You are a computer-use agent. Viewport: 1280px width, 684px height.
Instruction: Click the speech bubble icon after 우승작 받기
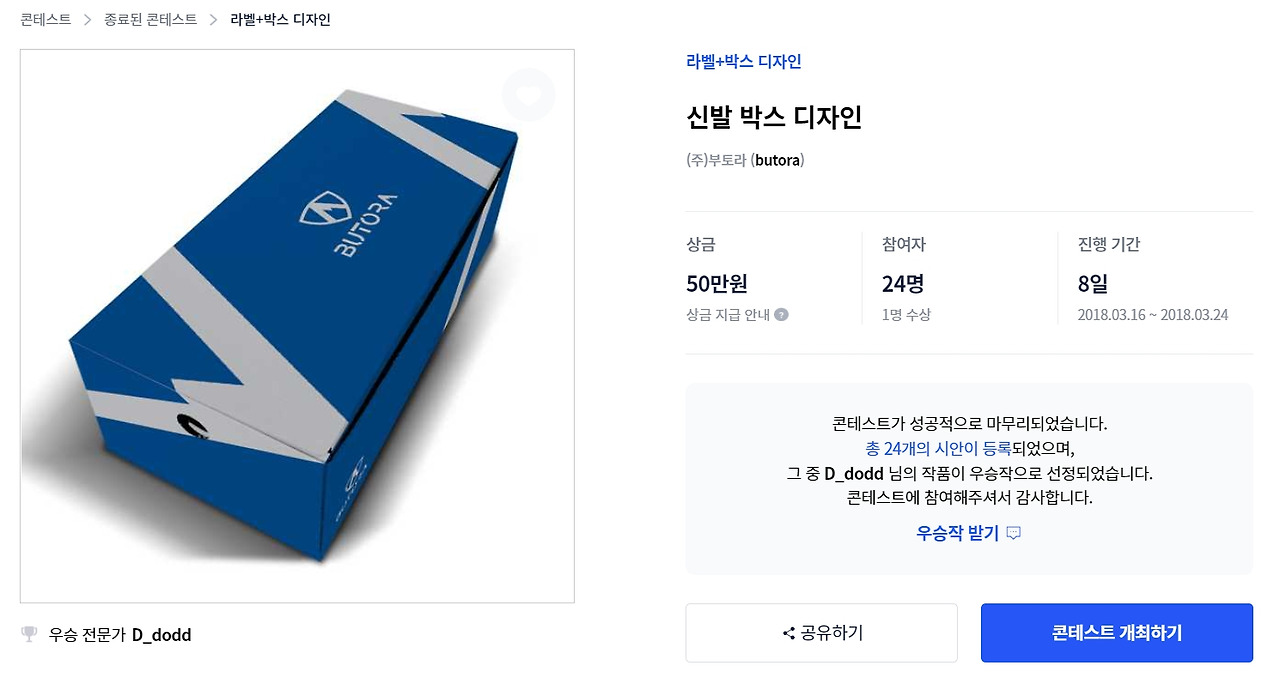click(1014, 533)
